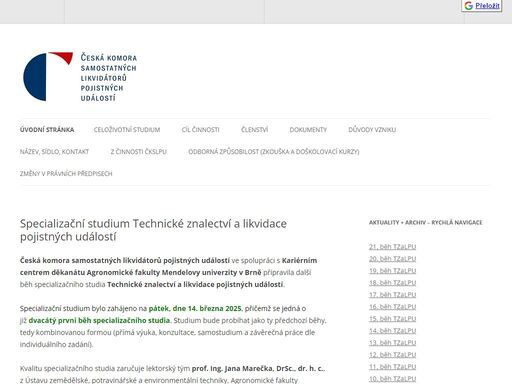The width and height of the screenshot is (512, 384).
Task: Open the 17. běh TZaLPU link
Action: (392, 295)
